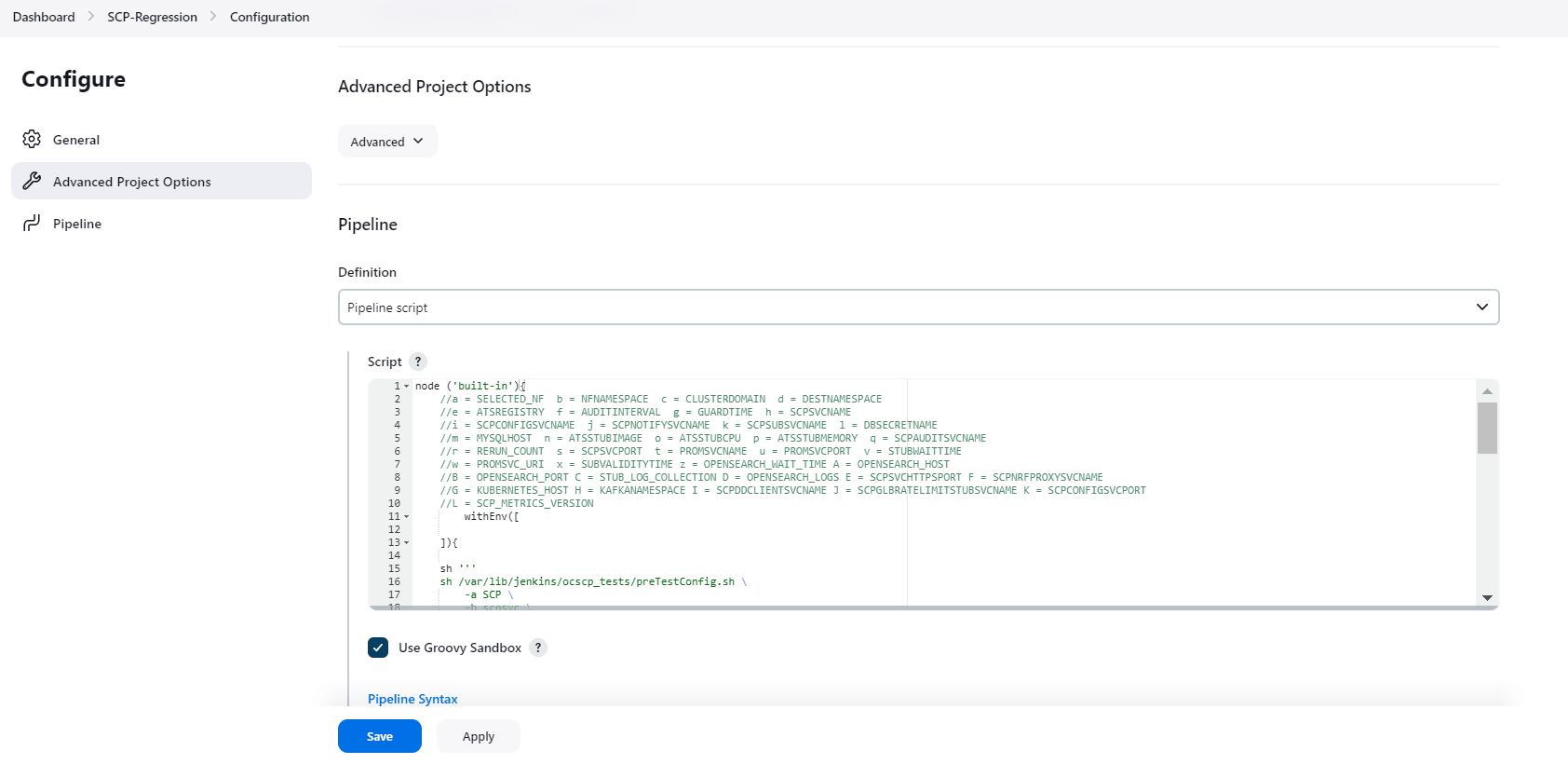
Task: Select Advanced Project Options sidebar item
Action: pos(161,181)
